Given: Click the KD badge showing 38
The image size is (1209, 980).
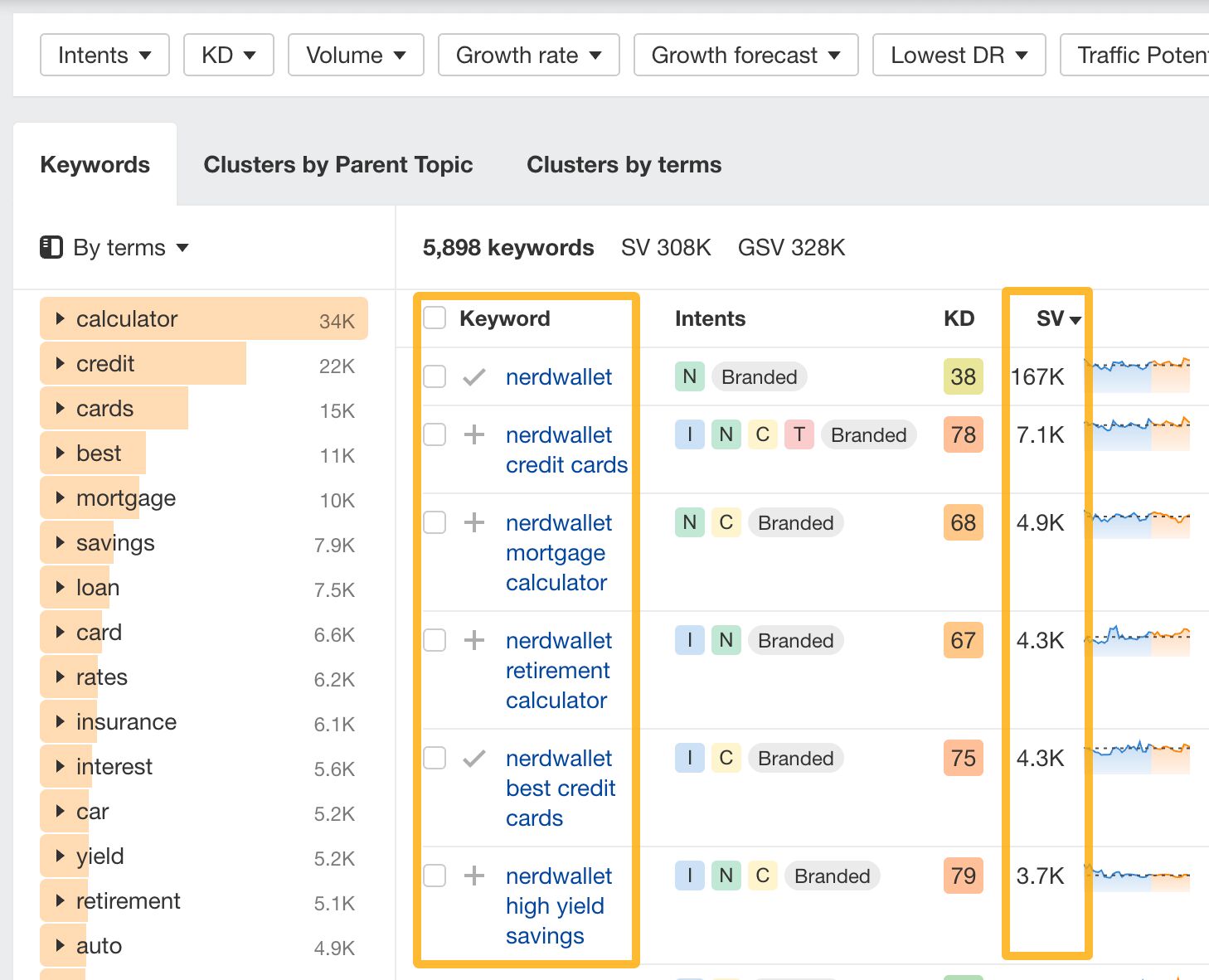Looking at the screenshot, I should tap(962, 376).
